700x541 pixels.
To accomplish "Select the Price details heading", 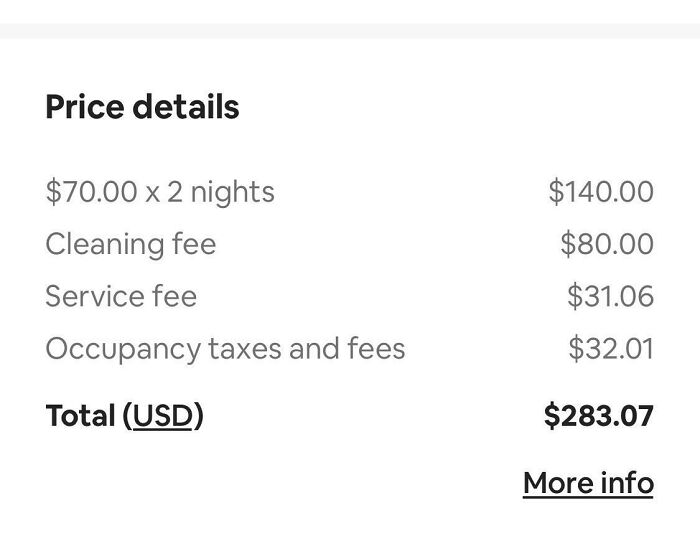I will pyautogui.click(x=142, y=107).
